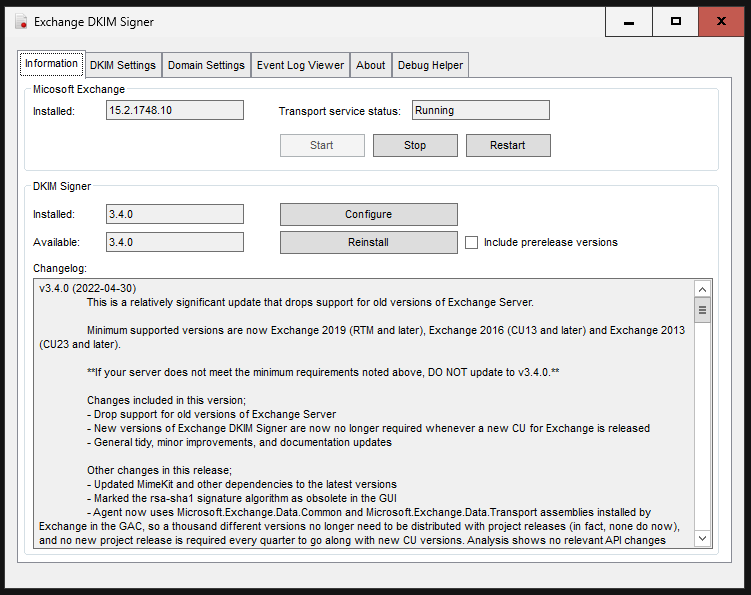This screenshot has width=751, height=595.
Task: Click the DKIM Signer Installed version field
Action: 175,214
